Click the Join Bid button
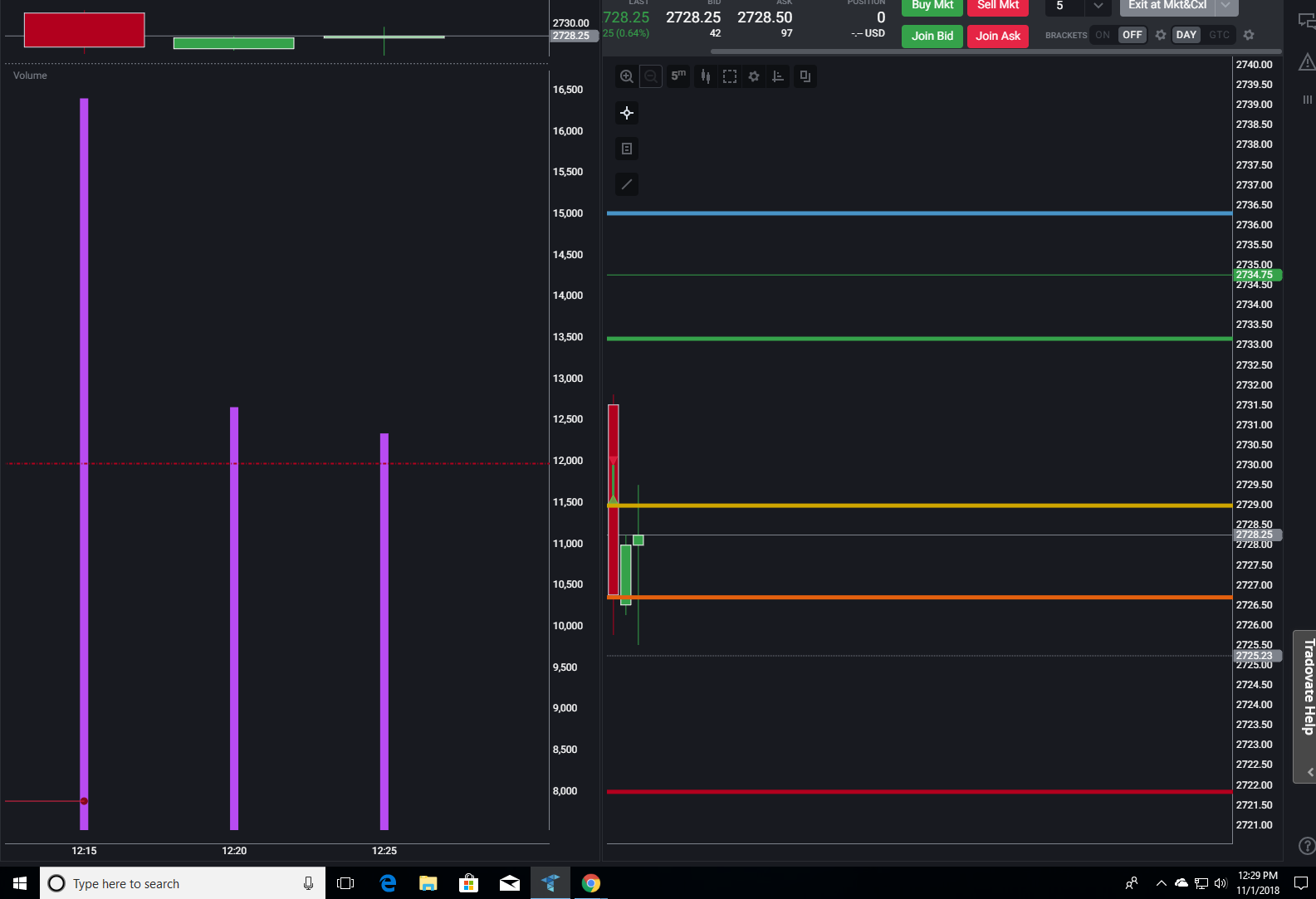The height and width of the screenshot is (899, 1316). click(x=932, y=36)
